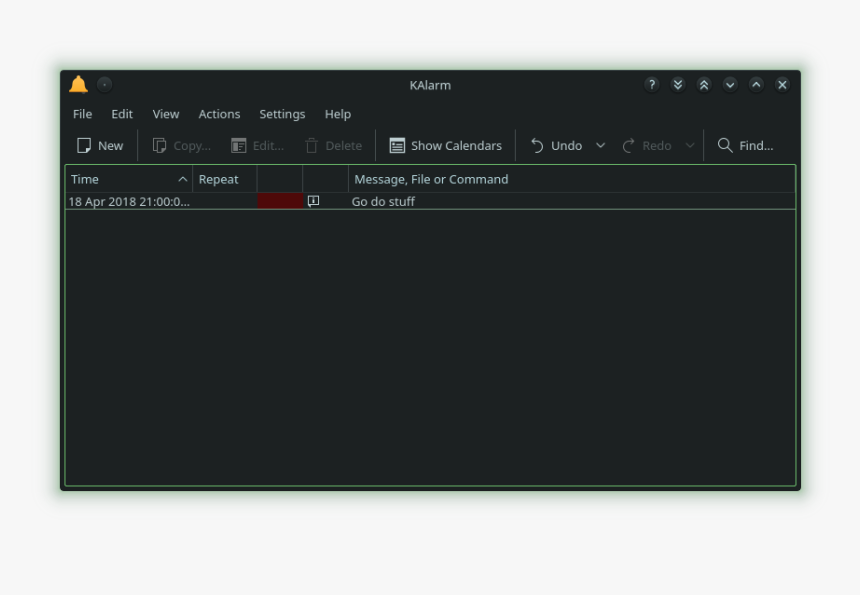Create a New alarm from toolbar
The width and height of the screenshot is (860, 595).
100,146
